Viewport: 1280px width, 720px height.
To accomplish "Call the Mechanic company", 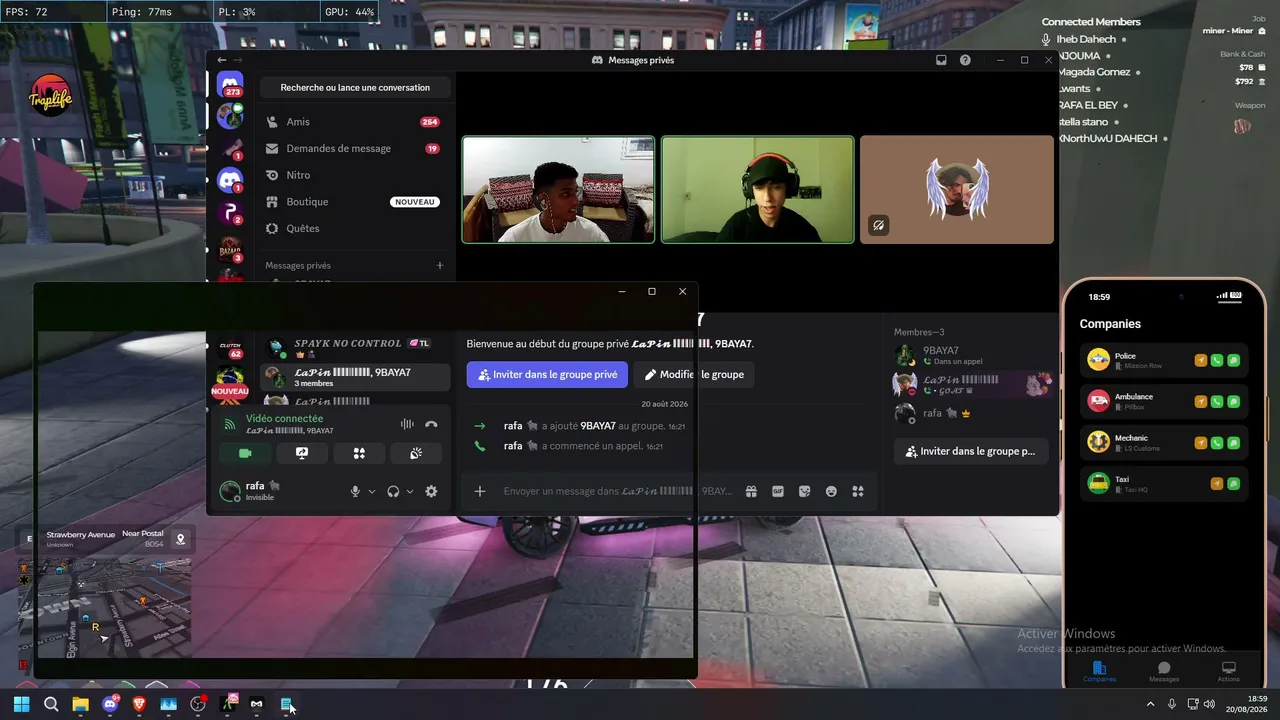I will click(1217, 442).
